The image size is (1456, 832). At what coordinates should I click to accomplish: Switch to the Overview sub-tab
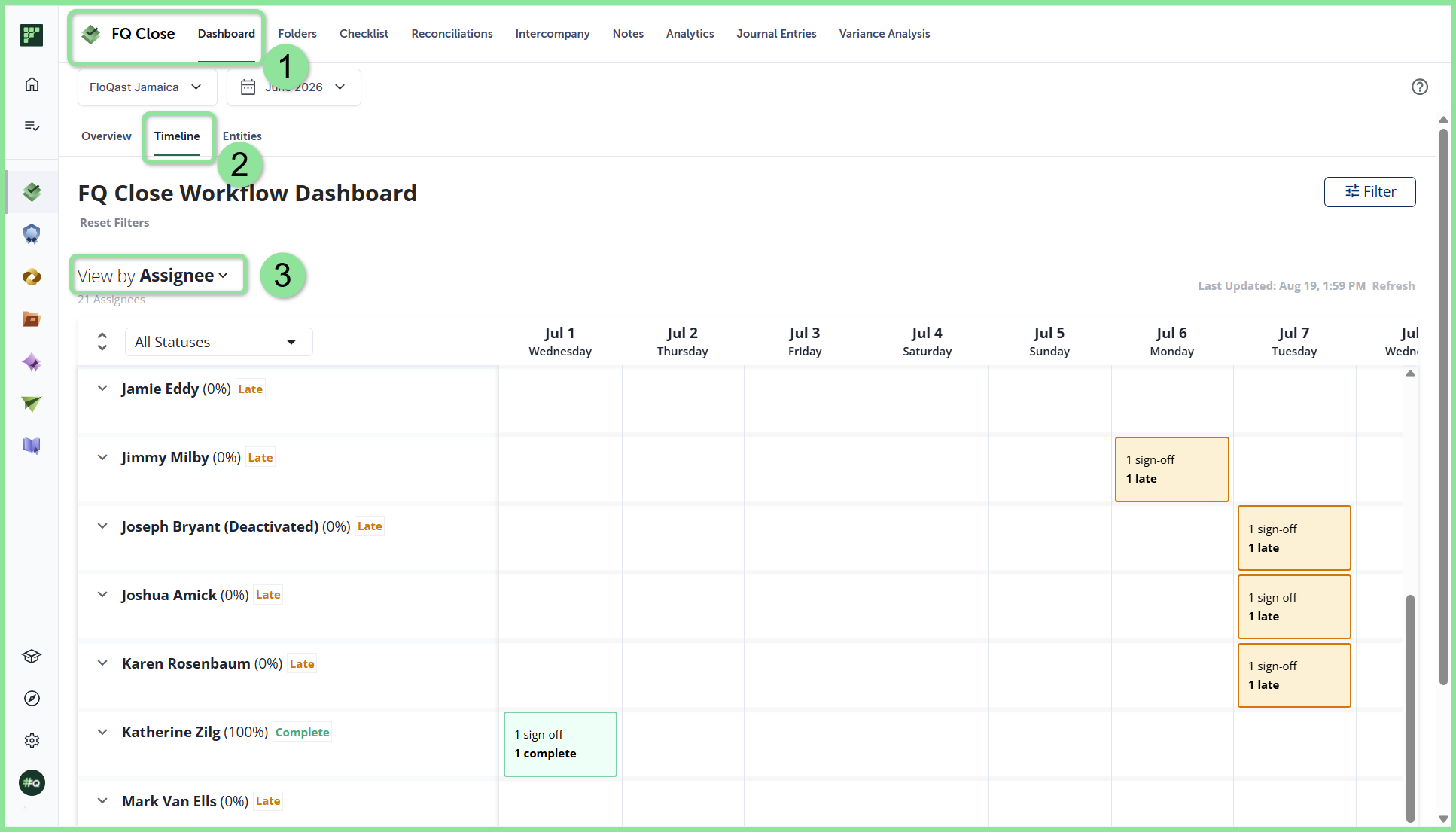[x=106, y=136]
